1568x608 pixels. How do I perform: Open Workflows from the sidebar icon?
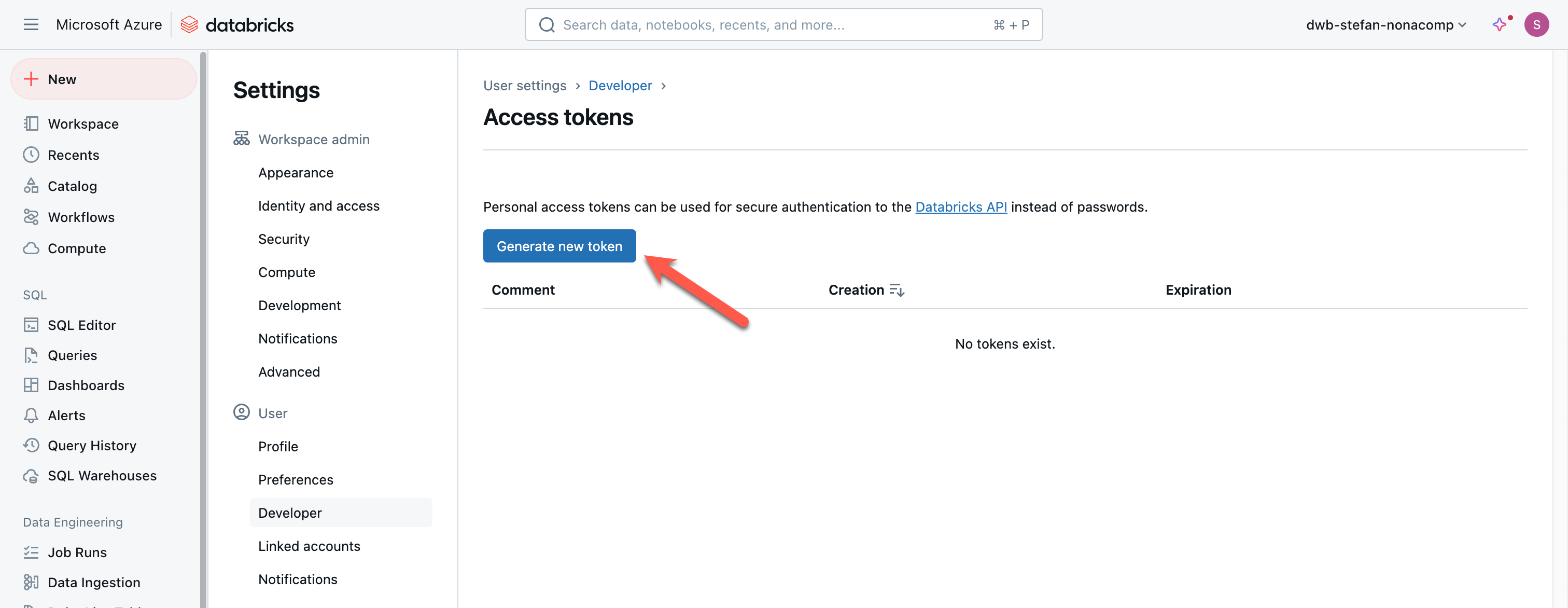pyautogui.click(x=31, y=217)
